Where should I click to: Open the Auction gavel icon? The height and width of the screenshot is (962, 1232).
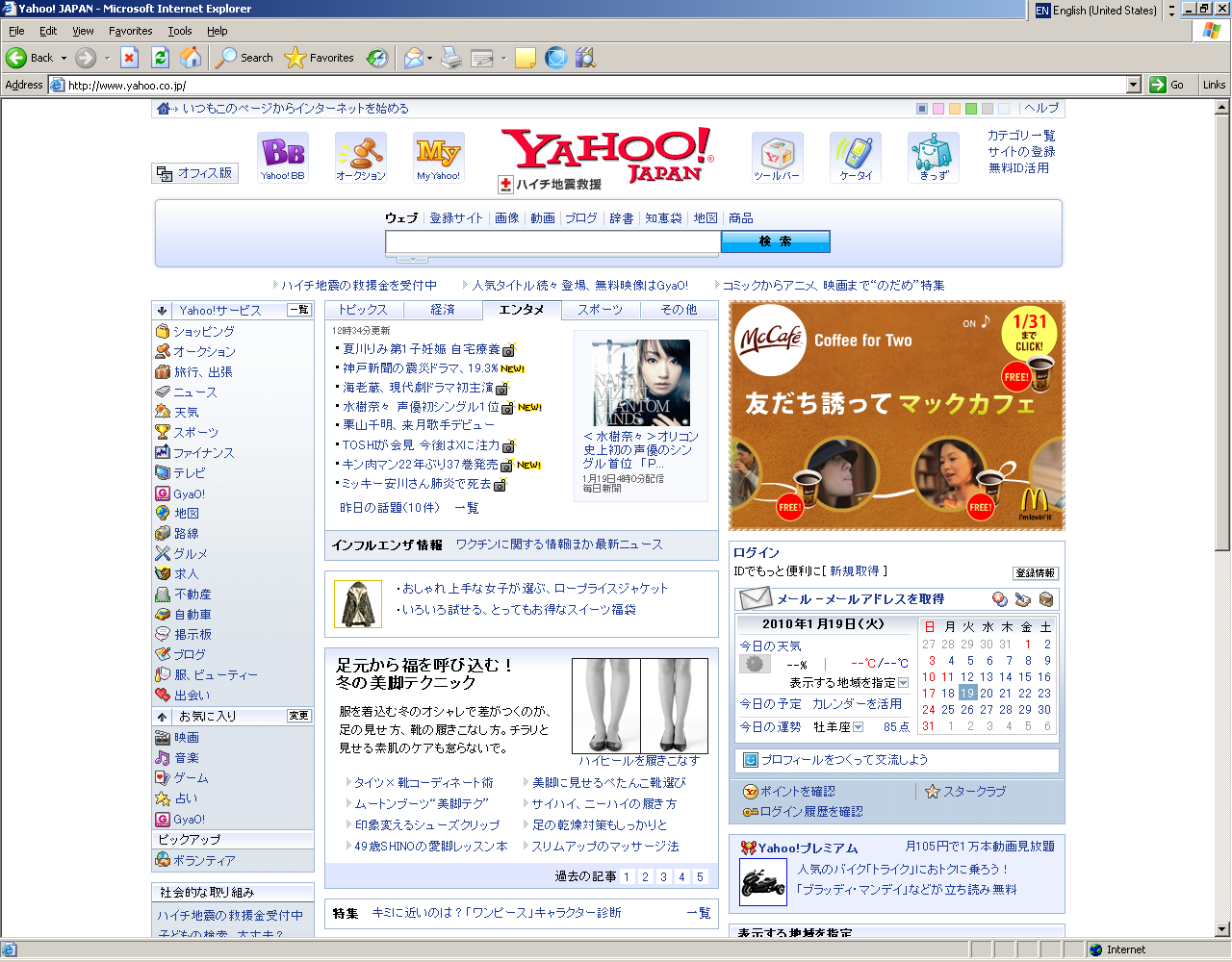(x=360, y=156)
